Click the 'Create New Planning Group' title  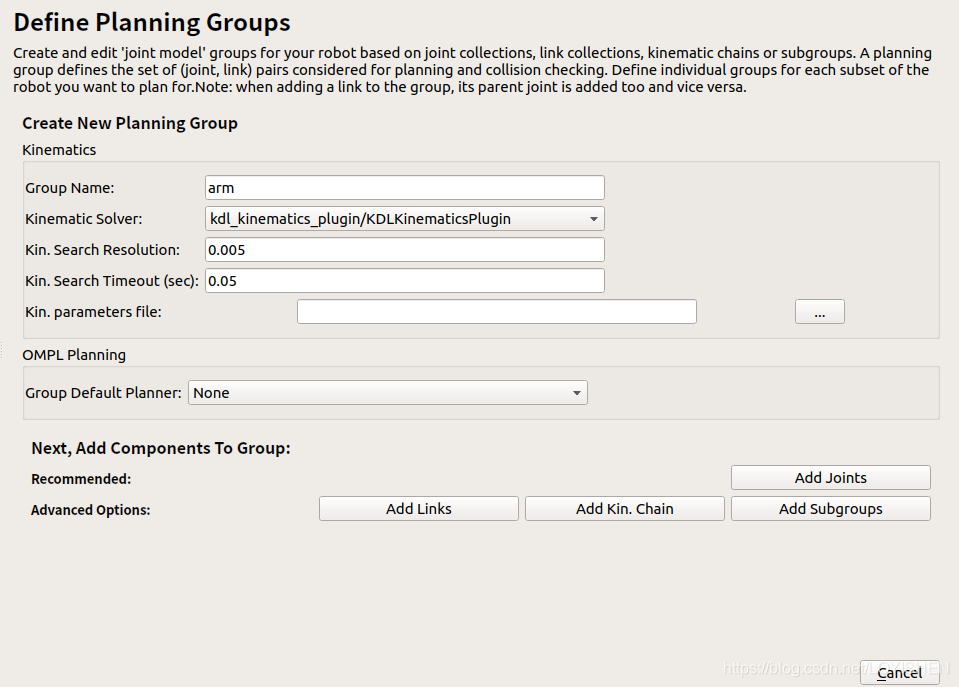click(x=130, y=123)
